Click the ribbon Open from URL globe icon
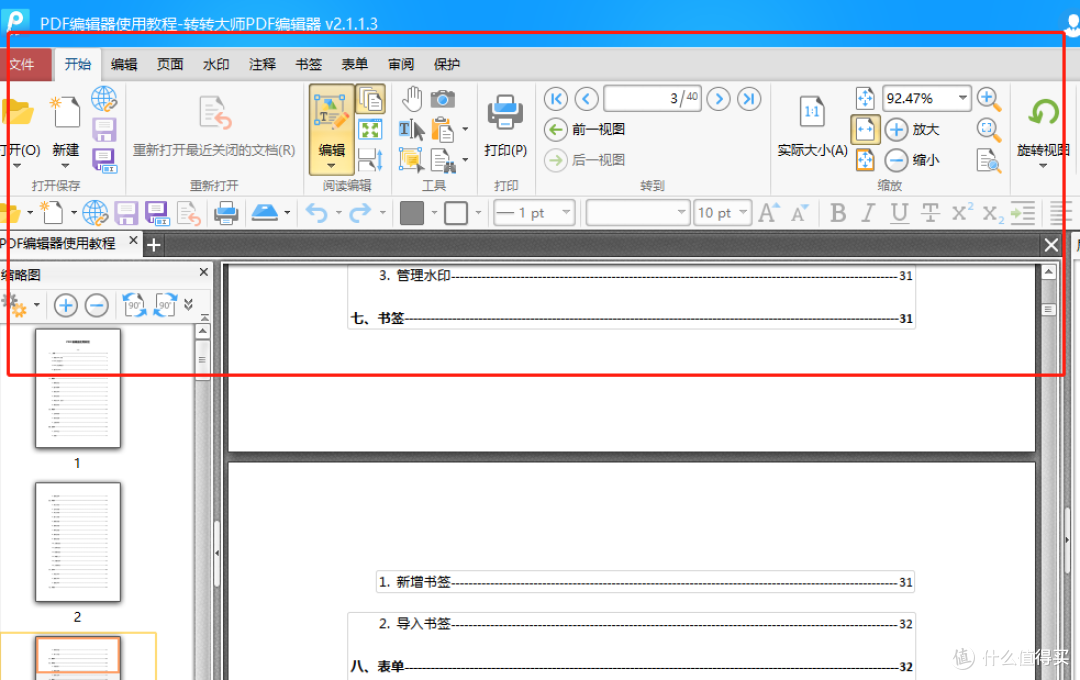Screen dimensions: 1080x680 pyautogui.click(x=104, y=99)
